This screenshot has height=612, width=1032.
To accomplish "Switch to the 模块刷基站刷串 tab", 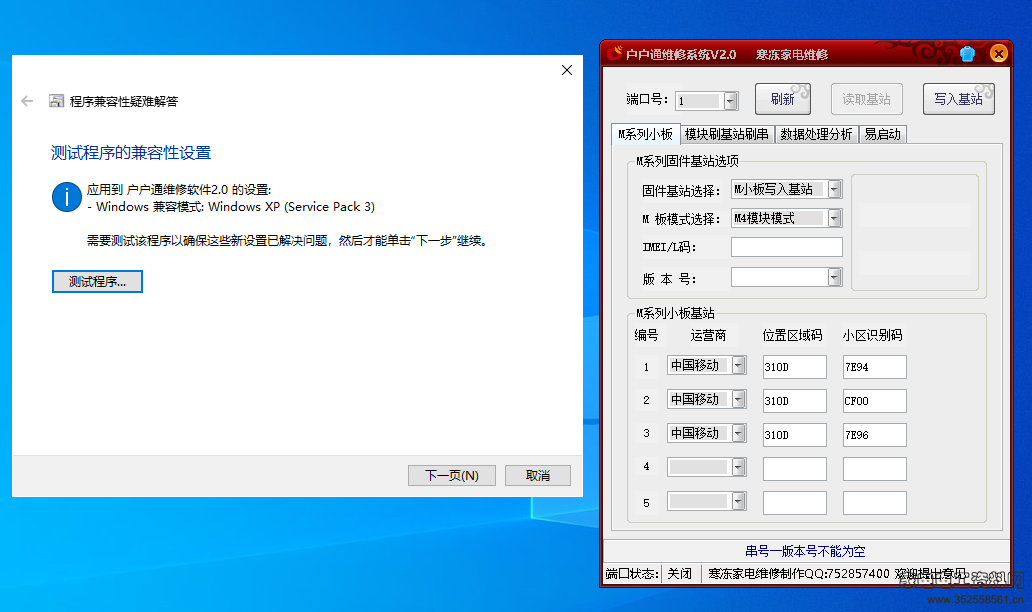I will (727, 134).
